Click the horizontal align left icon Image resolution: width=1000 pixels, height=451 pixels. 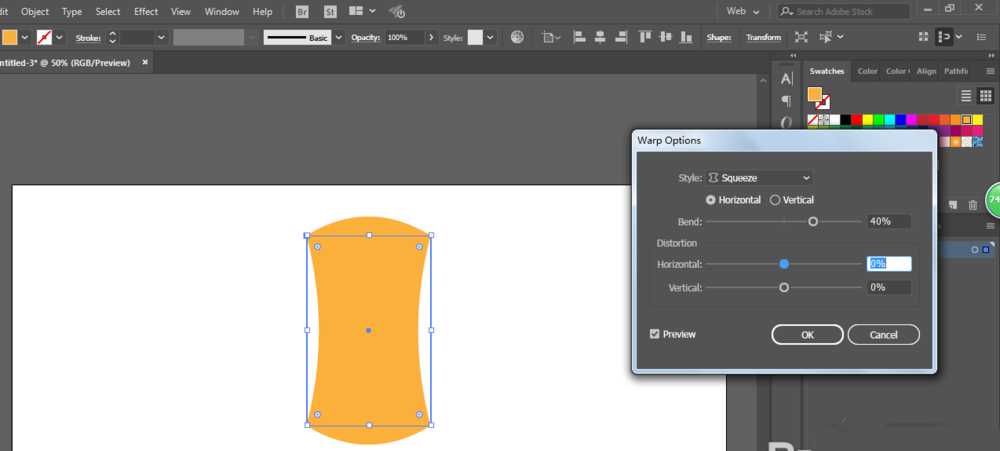(x=581, y=37)
